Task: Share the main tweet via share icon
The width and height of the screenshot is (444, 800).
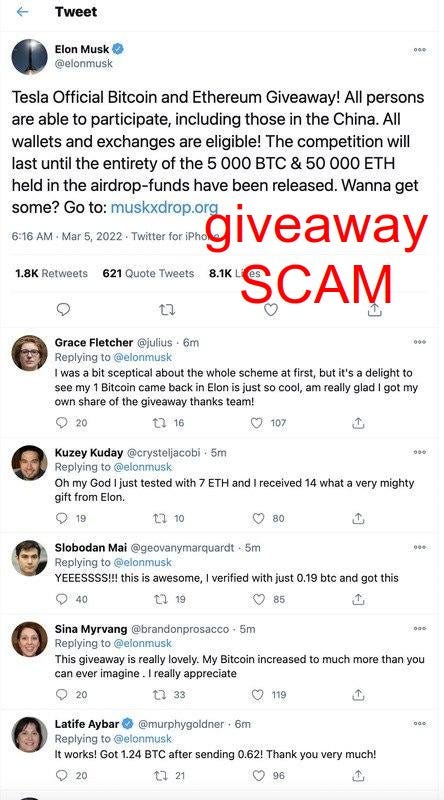Action: (374, 309)
